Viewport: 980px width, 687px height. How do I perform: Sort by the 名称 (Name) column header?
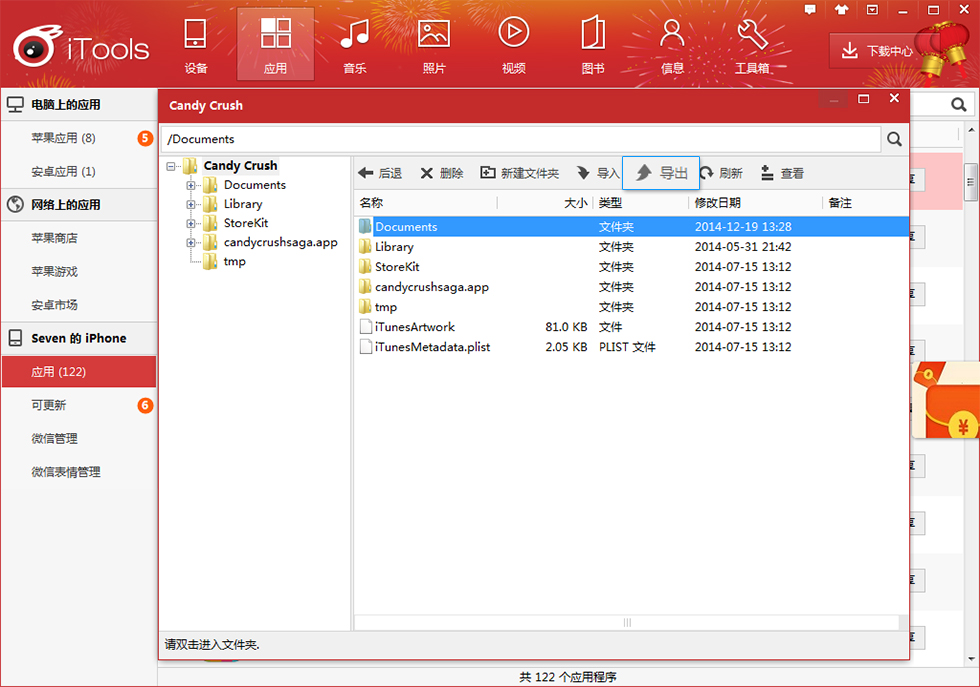(426, 203)
